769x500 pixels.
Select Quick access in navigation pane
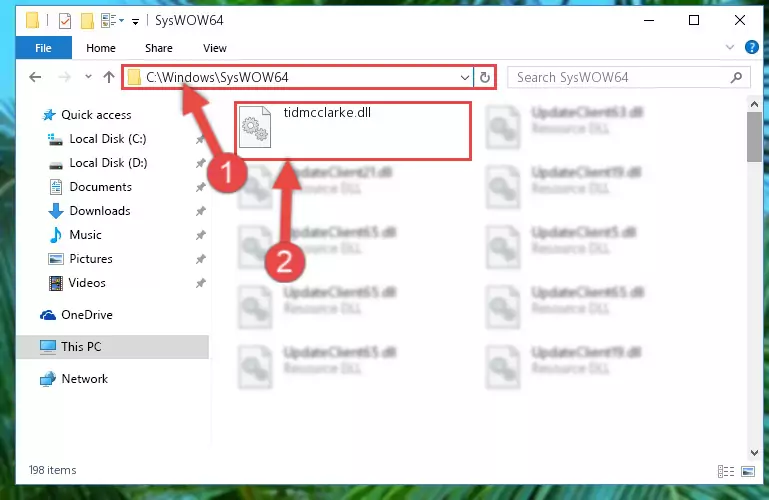[x=96, y=115]
